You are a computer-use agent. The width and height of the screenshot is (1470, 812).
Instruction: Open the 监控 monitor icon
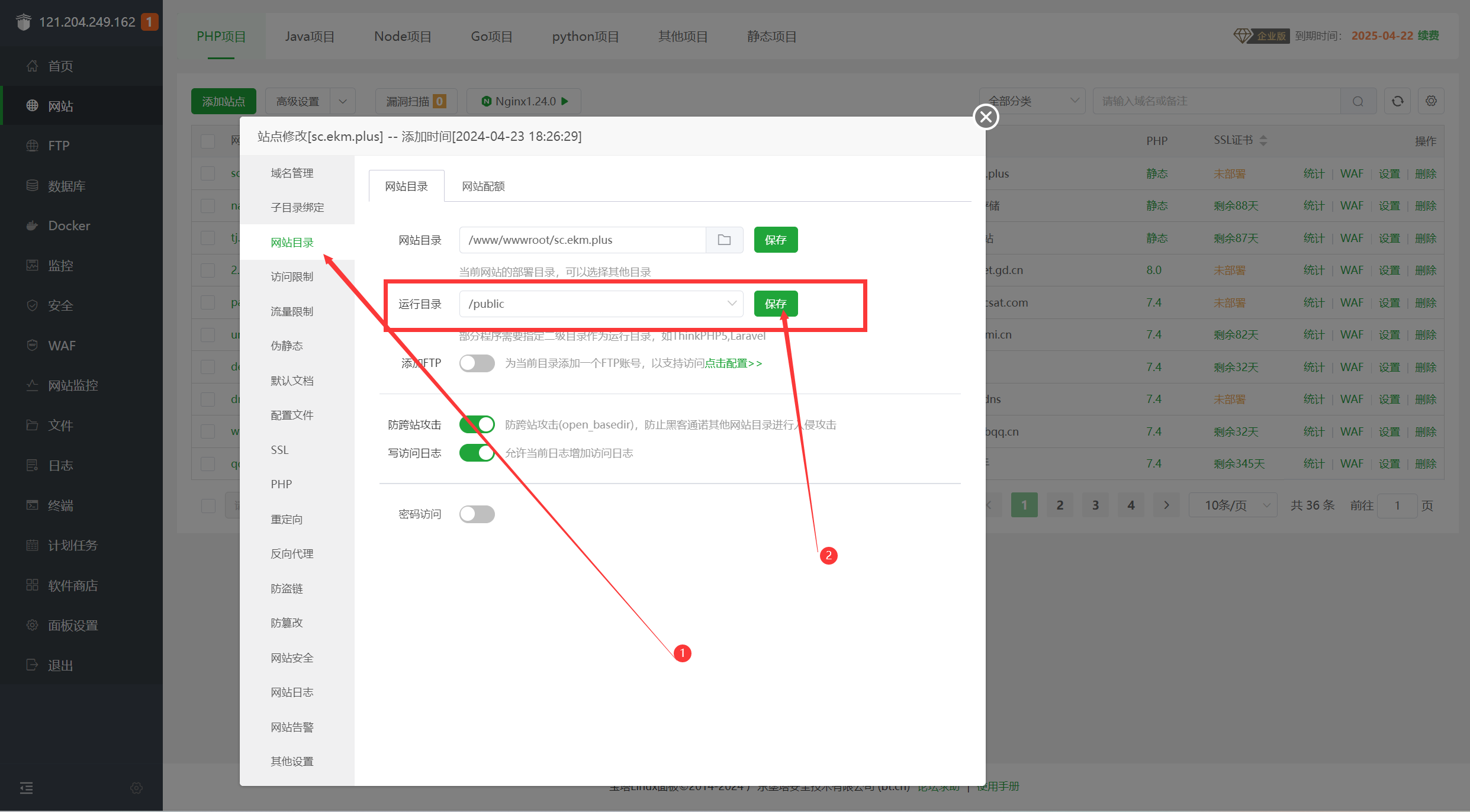pyautogui.click(x=32, y=265)
